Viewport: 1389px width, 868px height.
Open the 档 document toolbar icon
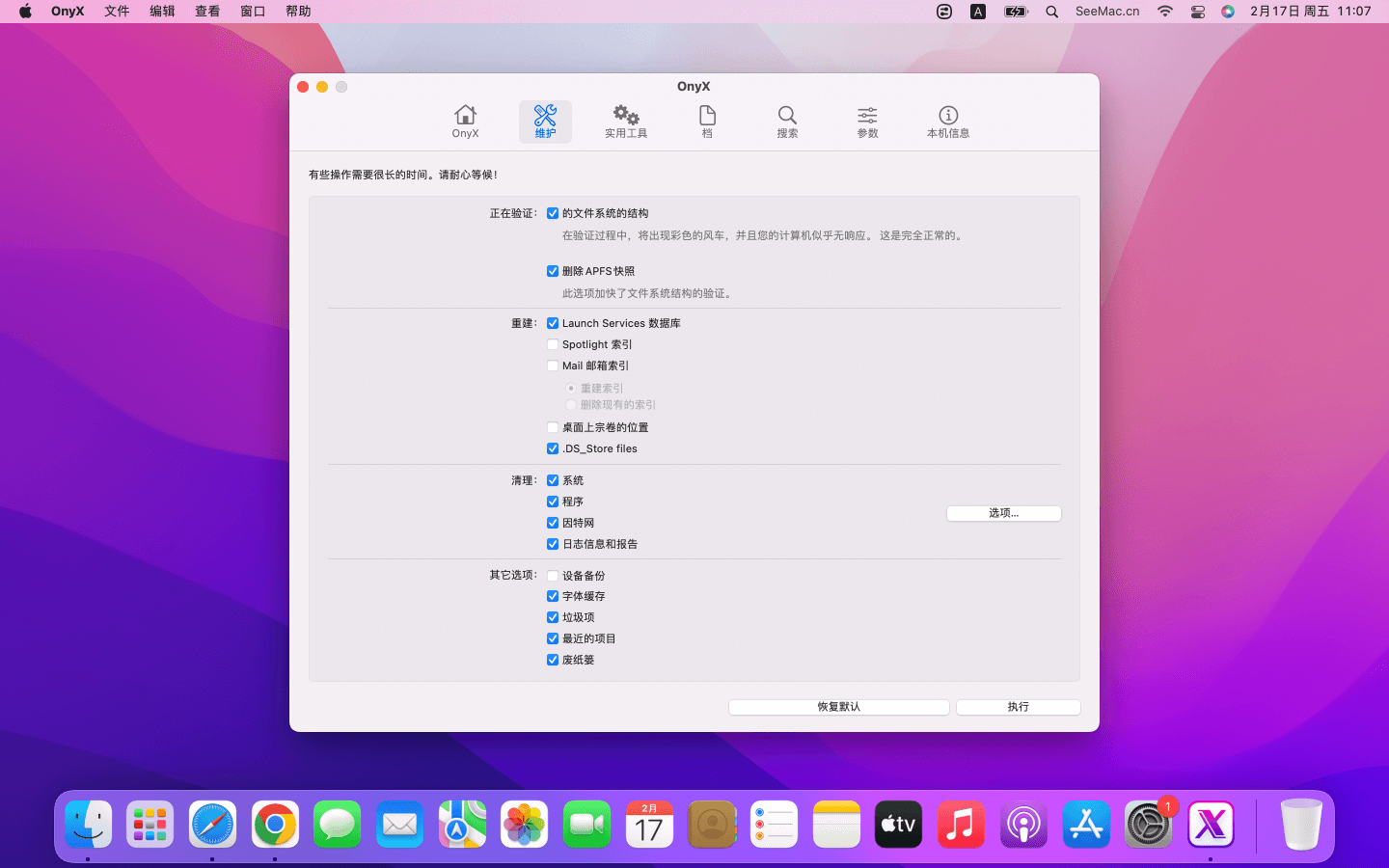[x=707, y=122]
